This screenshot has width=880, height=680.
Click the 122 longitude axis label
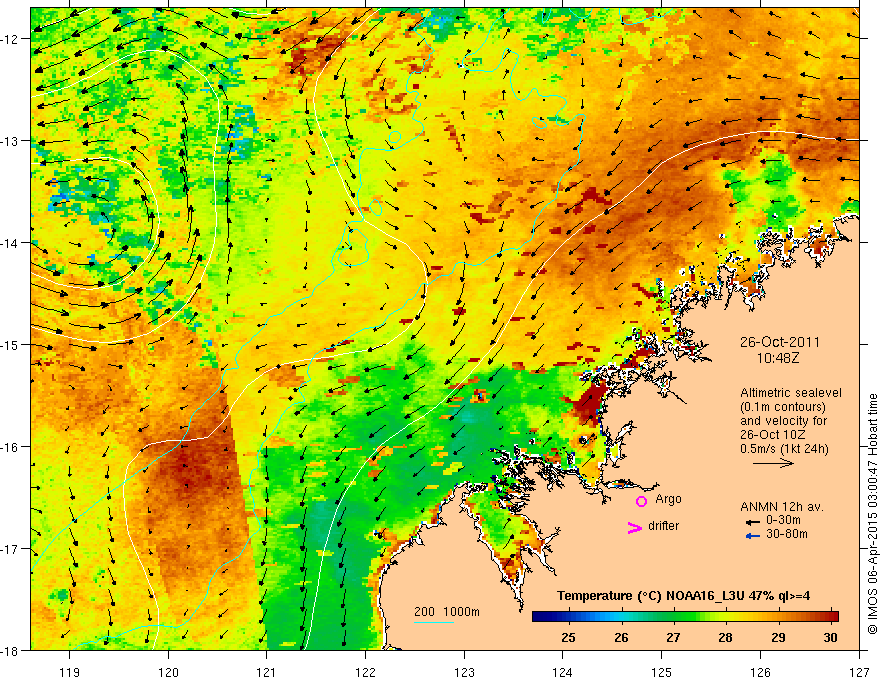(365, 672)
